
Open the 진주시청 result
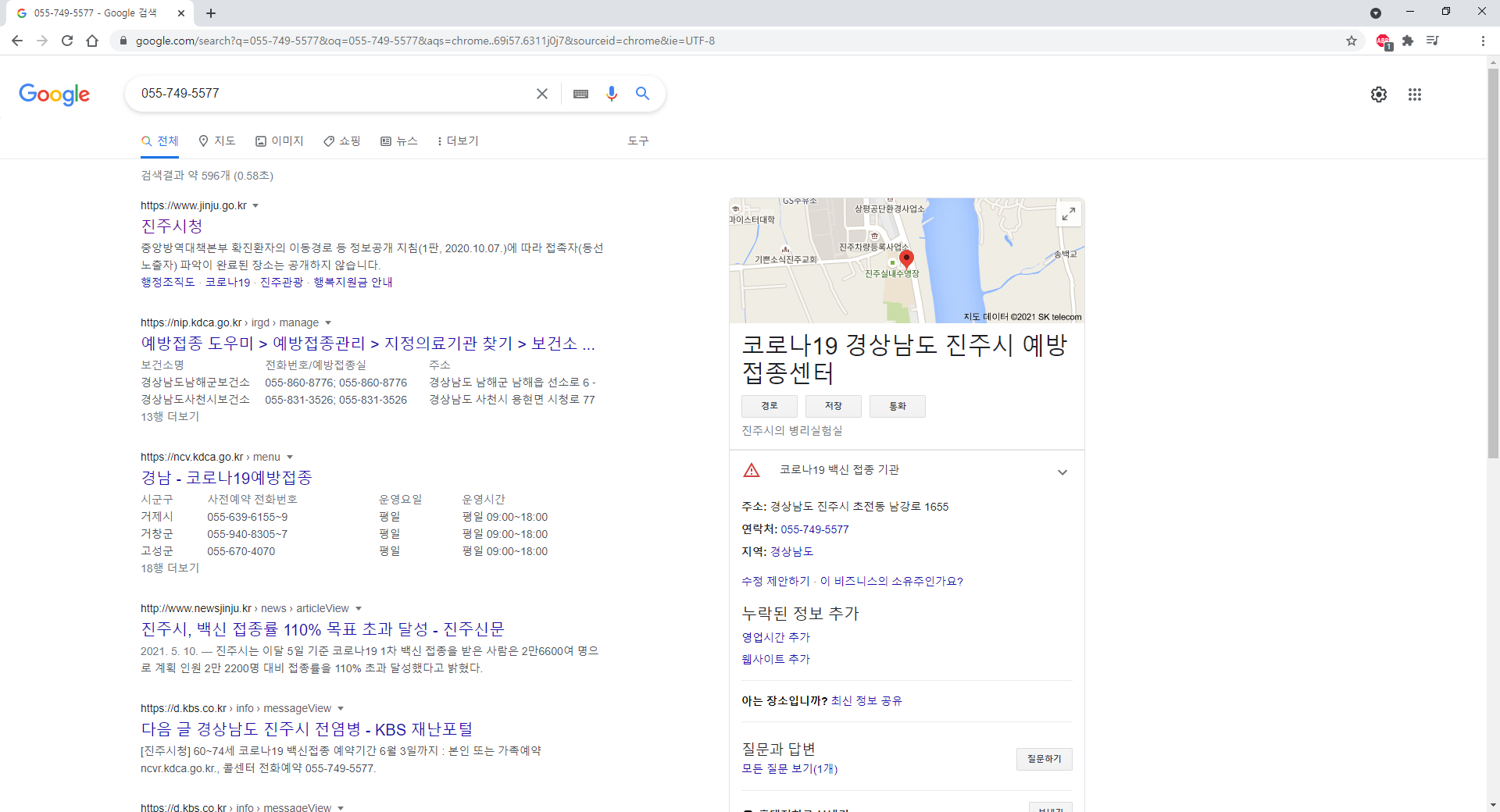[x=172, y=226]
